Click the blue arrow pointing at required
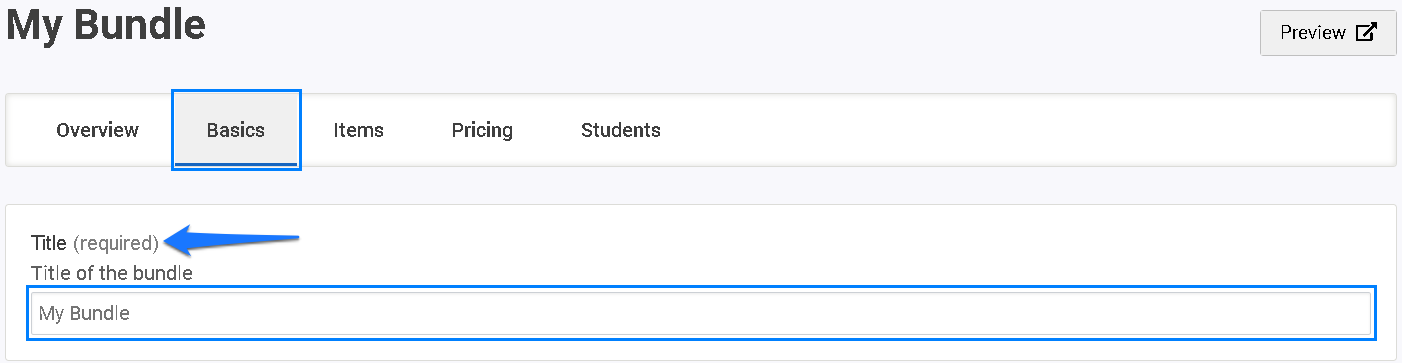 tap(232, 240)
